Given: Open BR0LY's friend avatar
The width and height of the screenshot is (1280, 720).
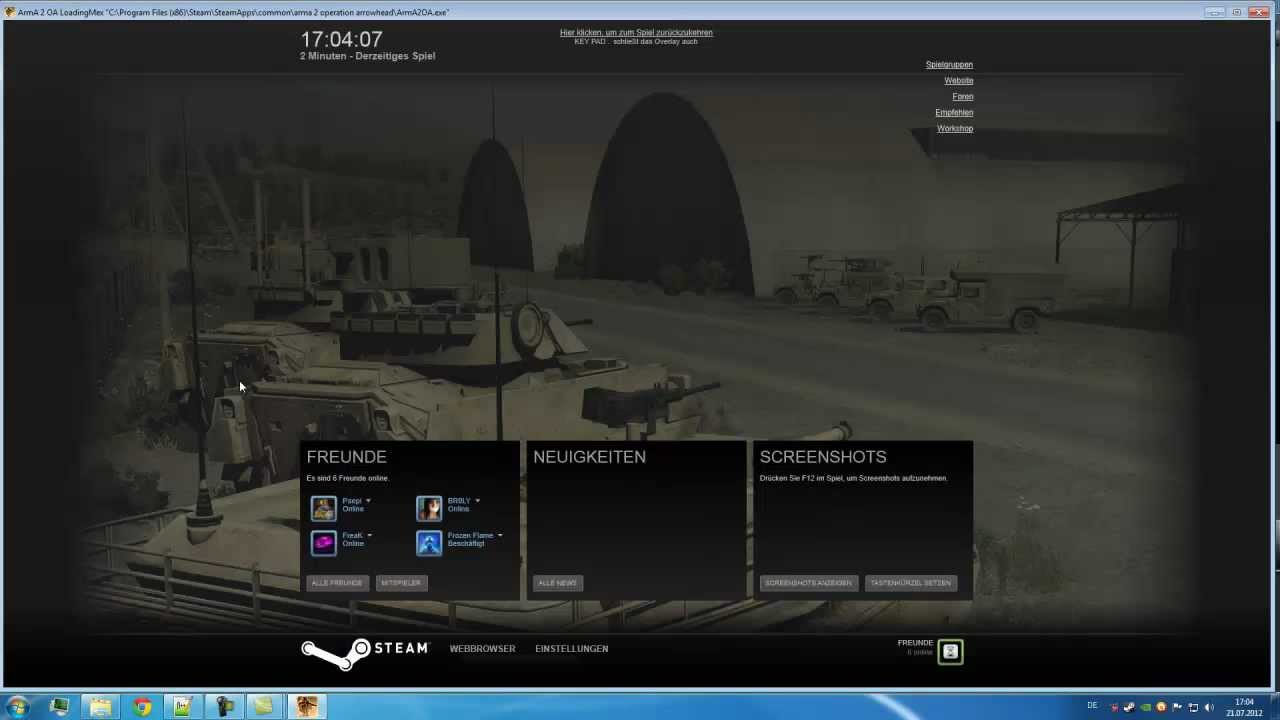Looking at the screenshot, I should (429, 508).
